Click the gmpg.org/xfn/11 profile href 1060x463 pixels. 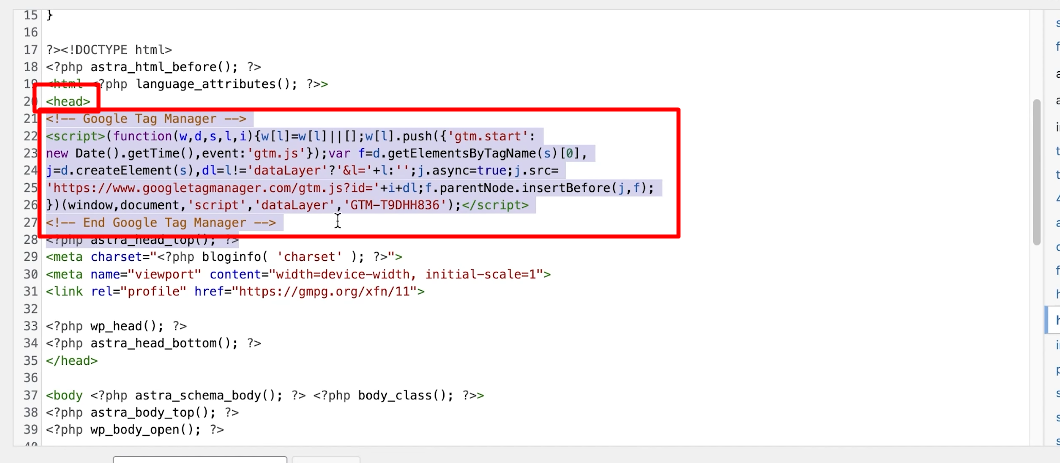[x=326, y=292]
